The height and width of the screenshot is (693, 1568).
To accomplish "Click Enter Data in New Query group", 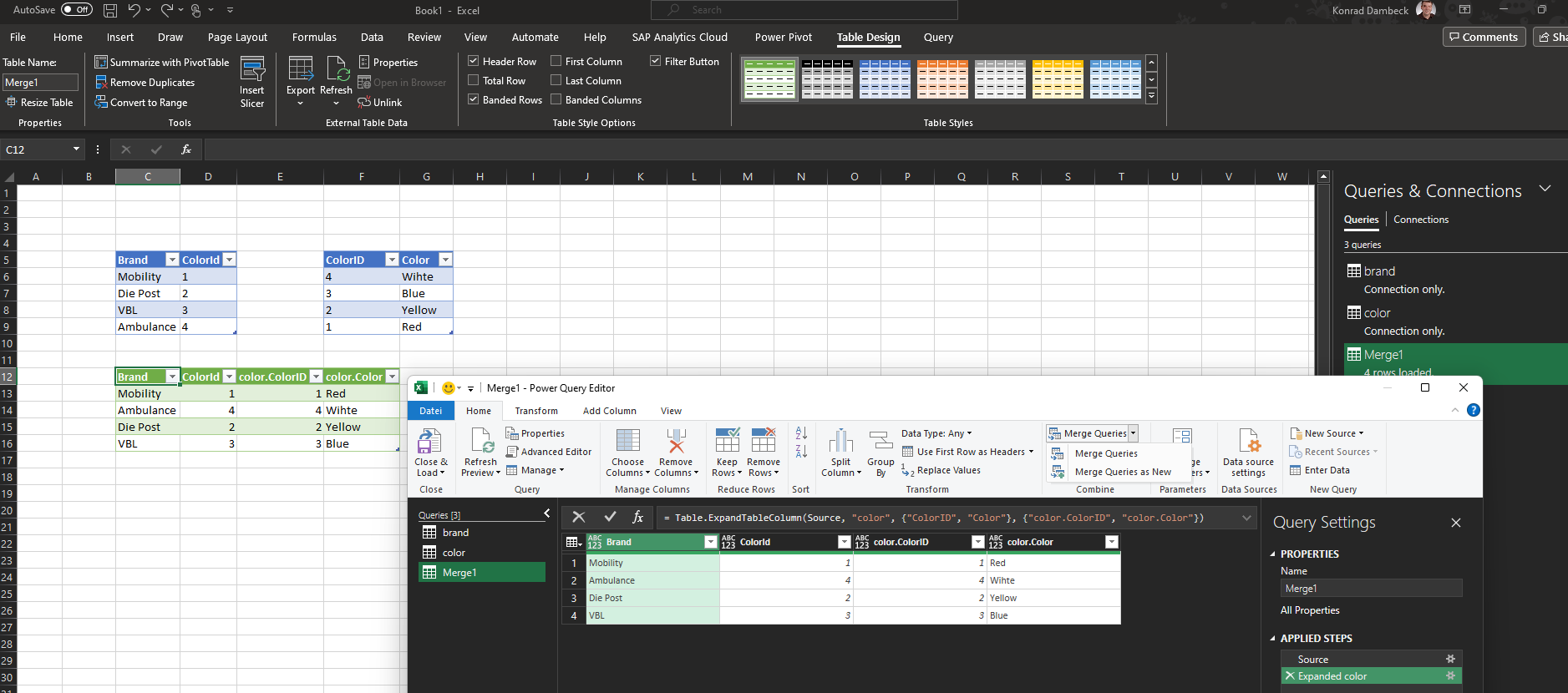I will [x=1319, y=470].
